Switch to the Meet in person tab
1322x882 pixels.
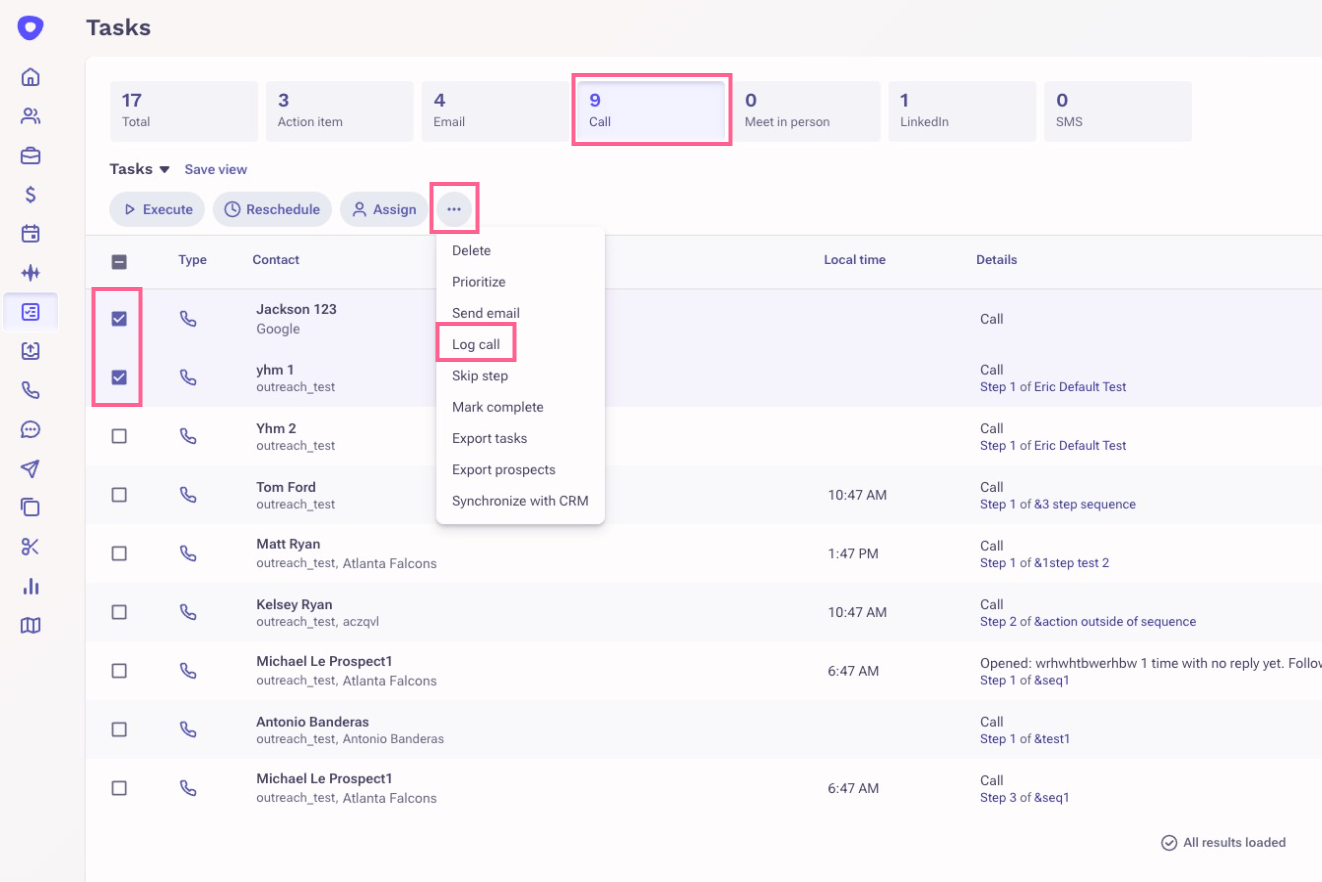pos(807,111)
